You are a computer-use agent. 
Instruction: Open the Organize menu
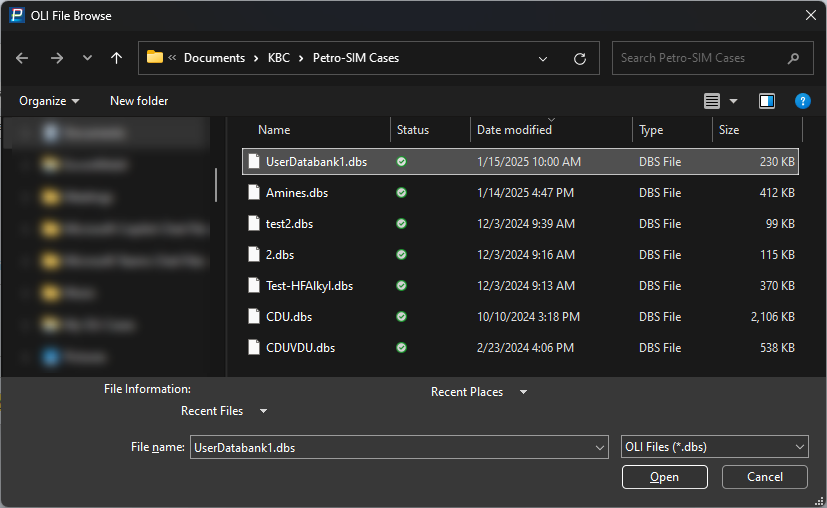coord(49,101)
